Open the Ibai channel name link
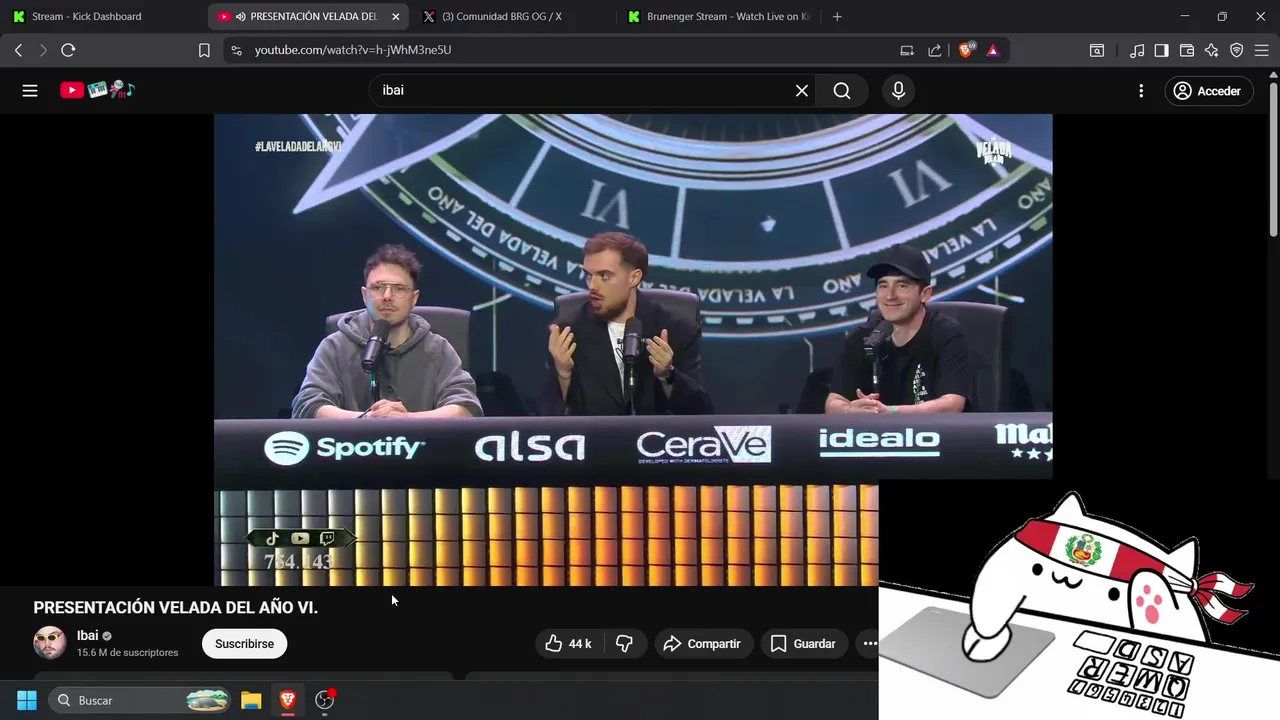1280x720 pixels. click(88, 636)
